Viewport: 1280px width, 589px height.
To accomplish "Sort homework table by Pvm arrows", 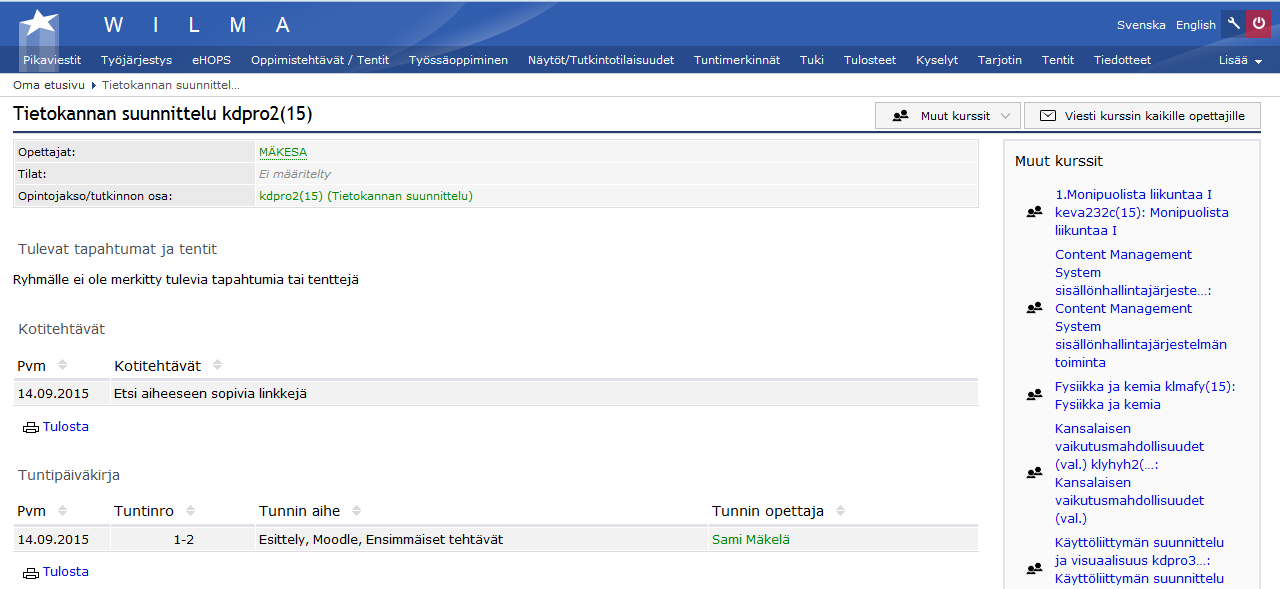I will point(62,365).
